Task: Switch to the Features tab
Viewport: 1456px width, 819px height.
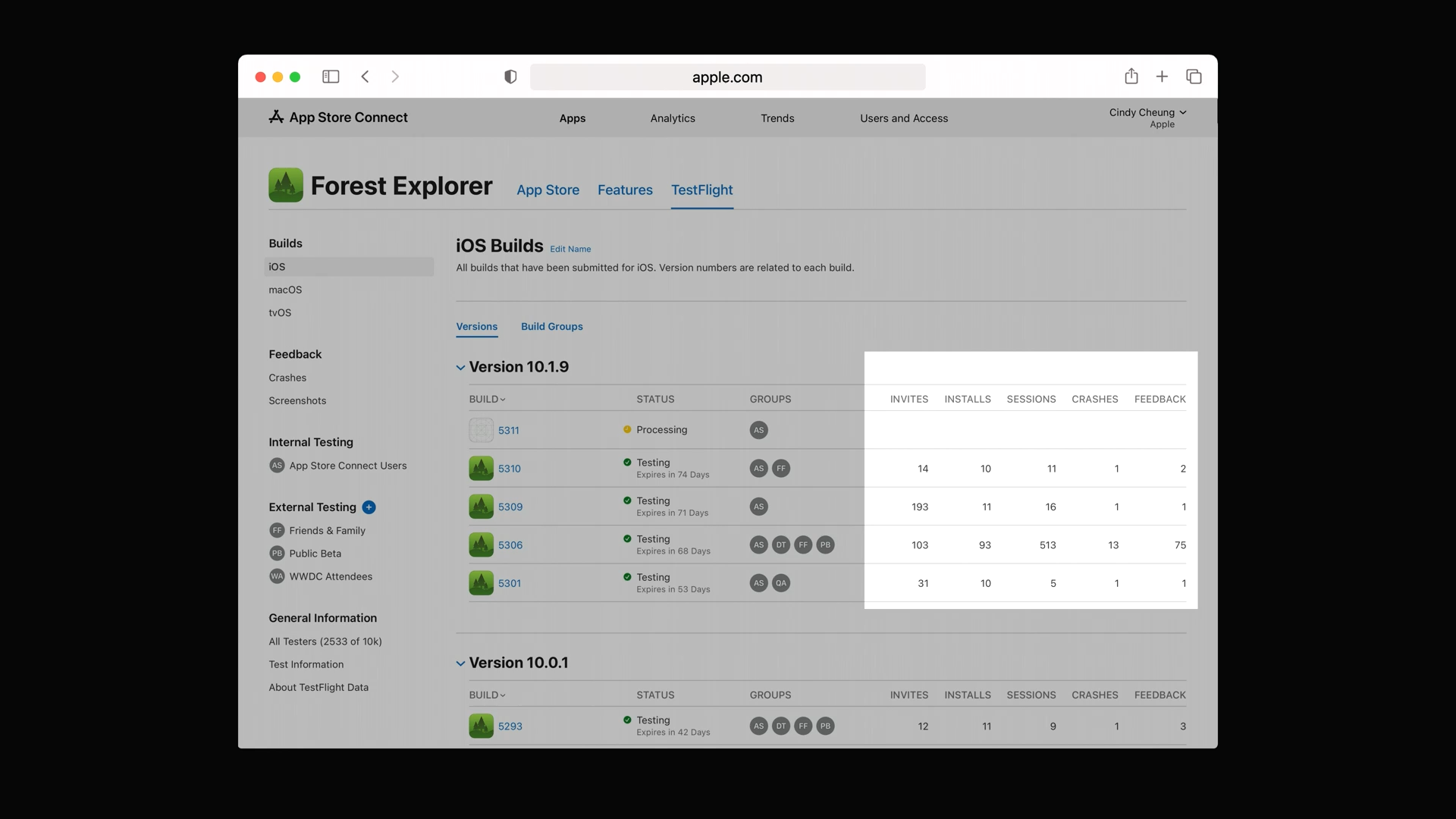Action: point(625,190)
